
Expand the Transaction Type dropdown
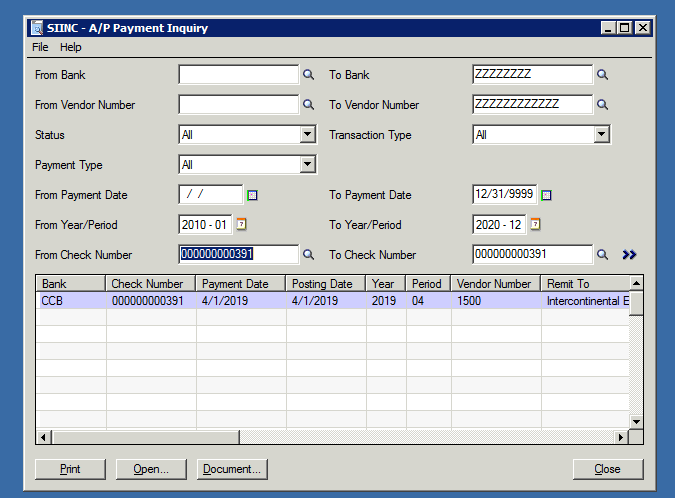[601, 135]
